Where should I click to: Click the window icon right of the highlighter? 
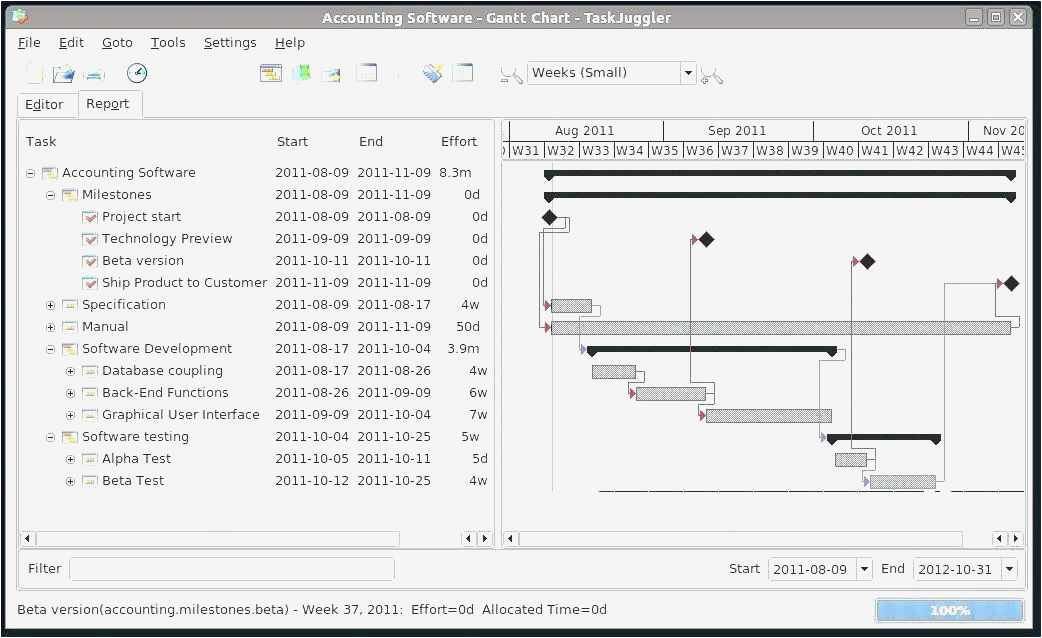tap(463, 72)
